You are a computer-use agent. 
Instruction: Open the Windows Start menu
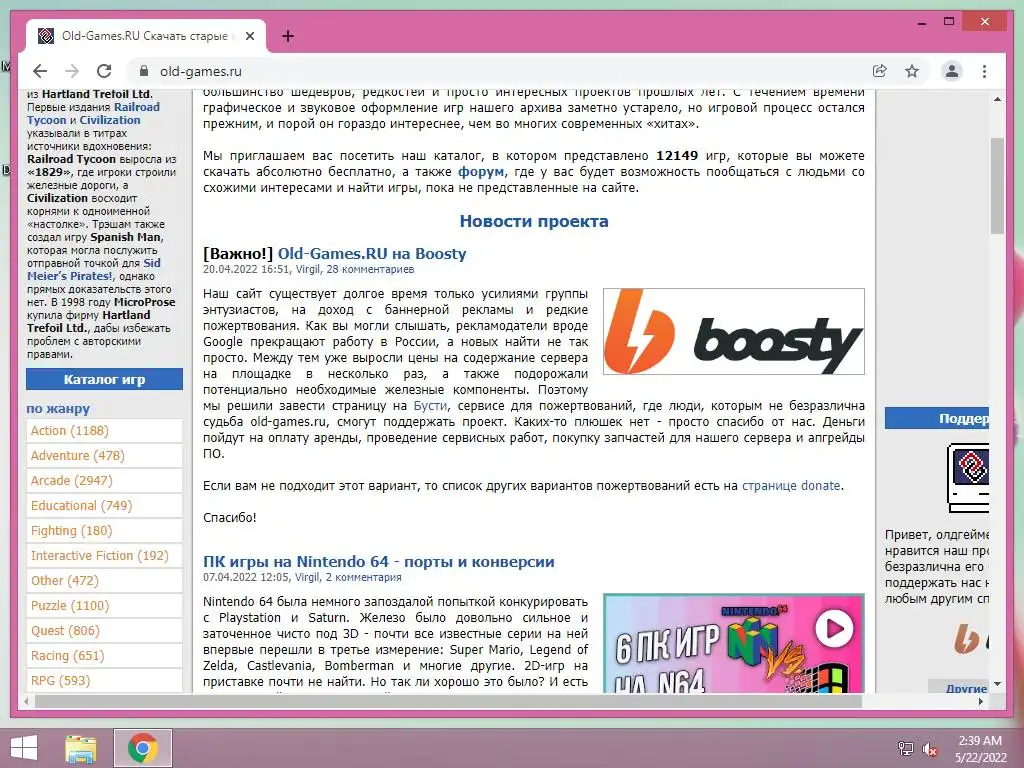(x=24, y=748)
